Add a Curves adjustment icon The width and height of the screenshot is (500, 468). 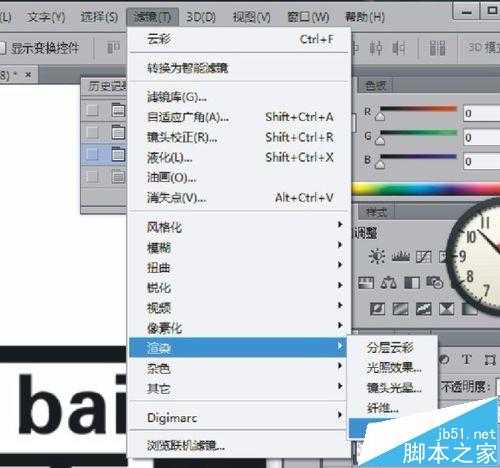(x=423, y=256)
